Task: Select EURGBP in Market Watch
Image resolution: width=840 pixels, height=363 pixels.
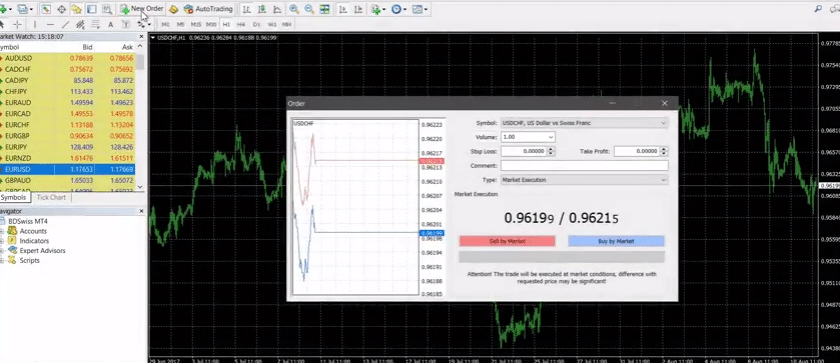Action: [68, 135]
